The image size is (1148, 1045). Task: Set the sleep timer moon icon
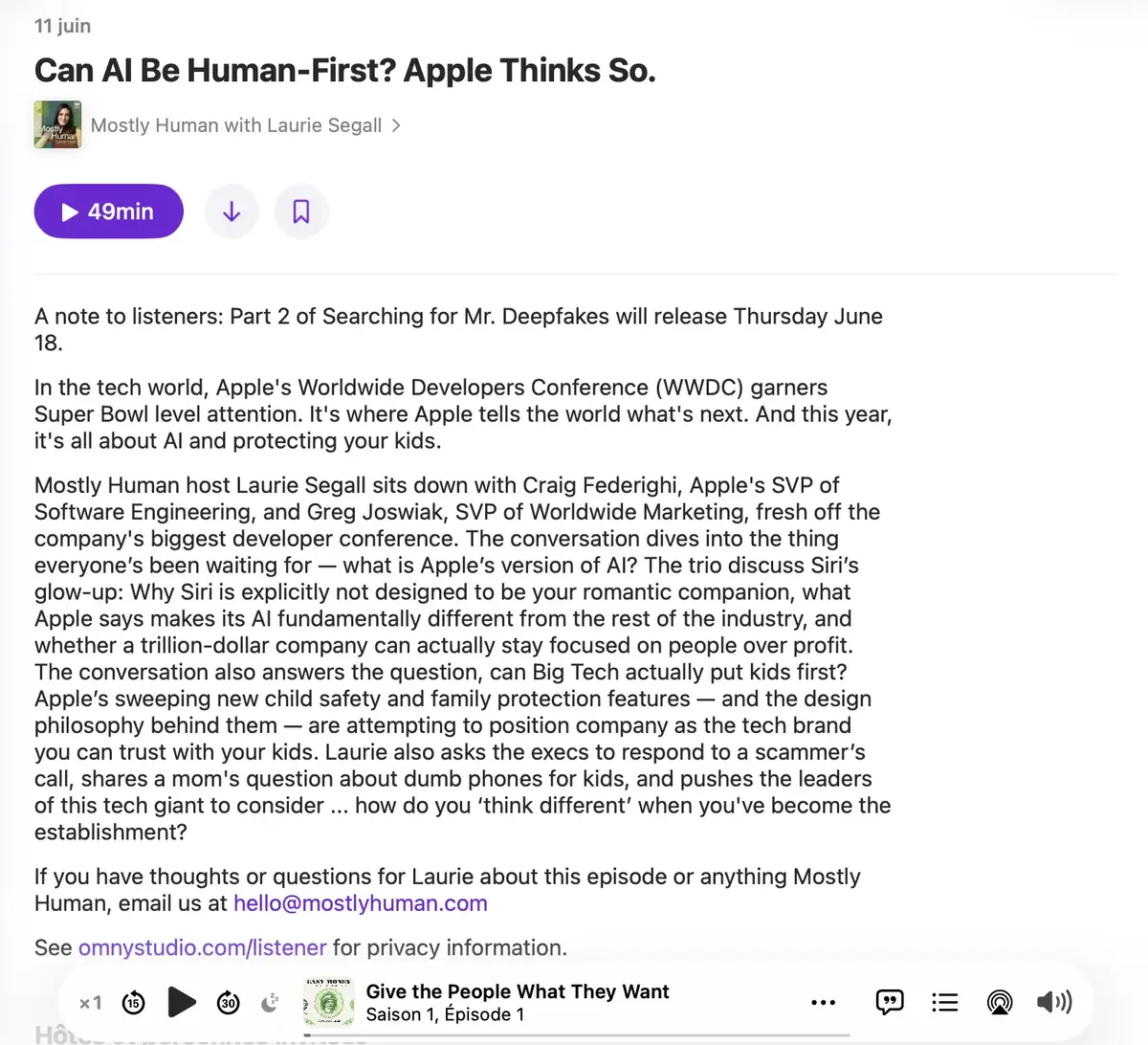pyautogui.click(x=271, y=1003)
